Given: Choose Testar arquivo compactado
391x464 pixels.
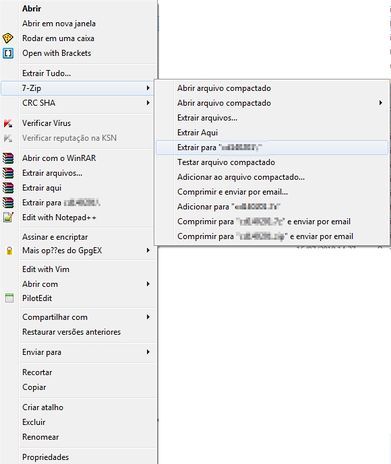Looking at the screenshot, I should tap(226, 162).
